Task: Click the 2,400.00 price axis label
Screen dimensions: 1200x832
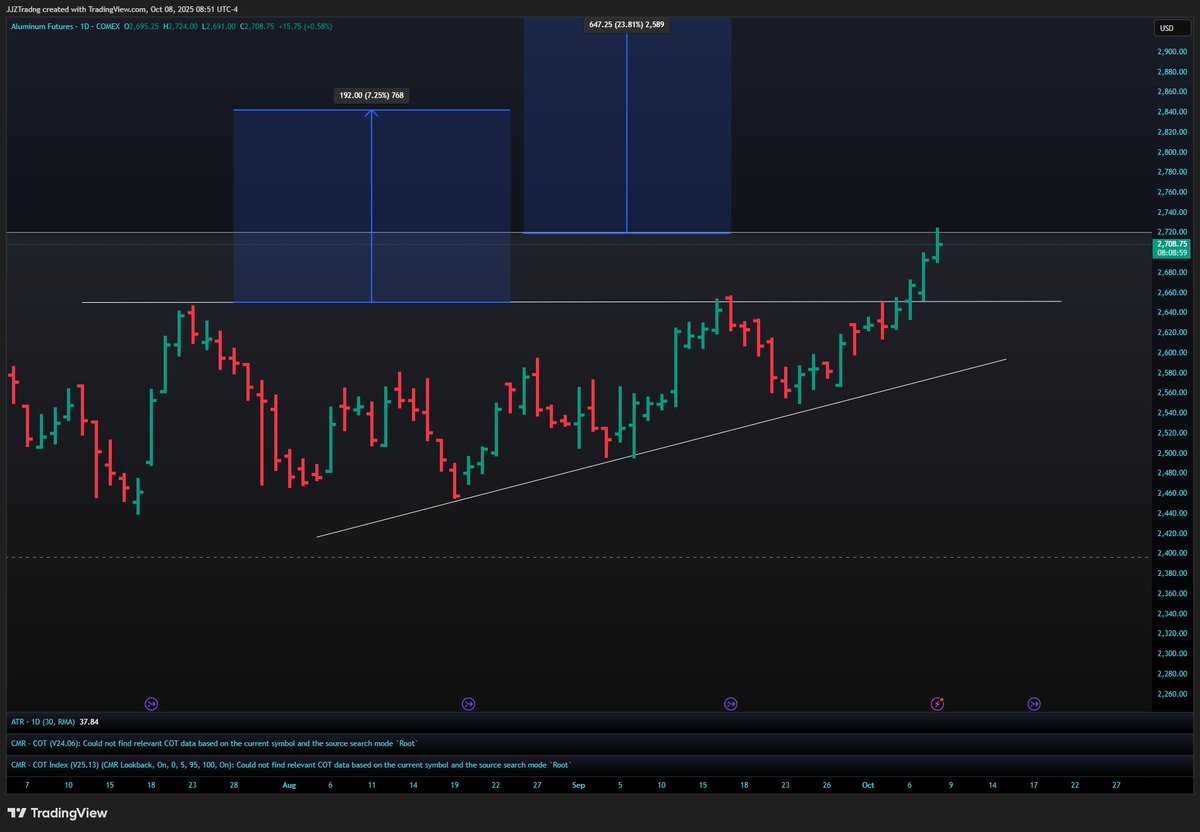Action: pyautogui.click(x=1171, y=553)
